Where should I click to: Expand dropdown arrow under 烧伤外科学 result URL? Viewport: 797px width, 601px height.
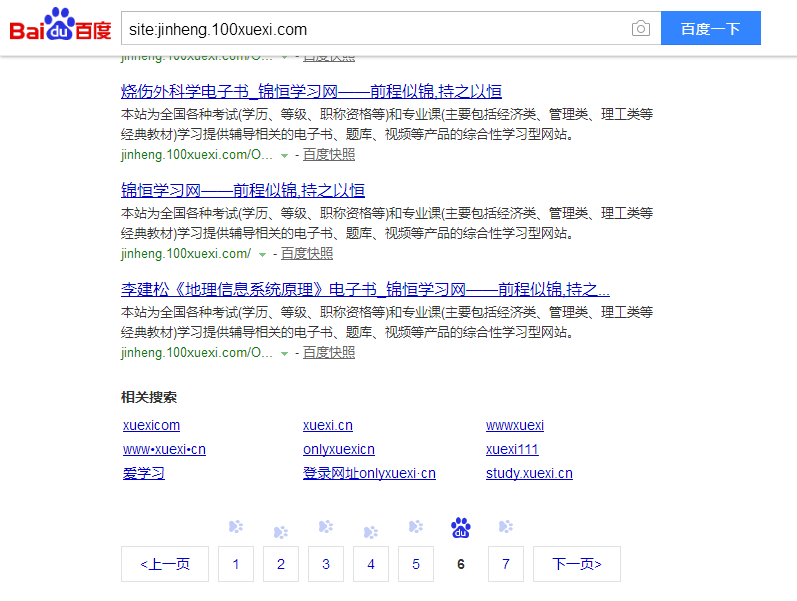click(285, 156)
